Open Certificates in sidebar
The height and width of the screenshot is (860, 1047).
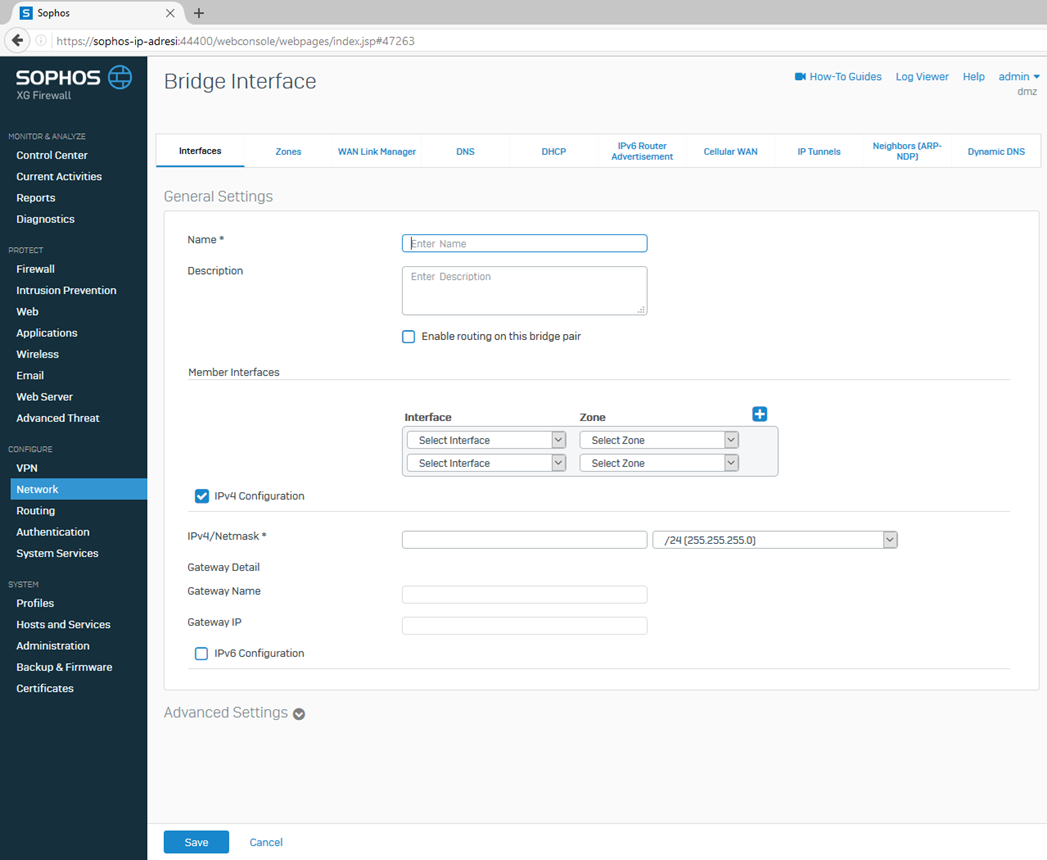pos(45,688)
